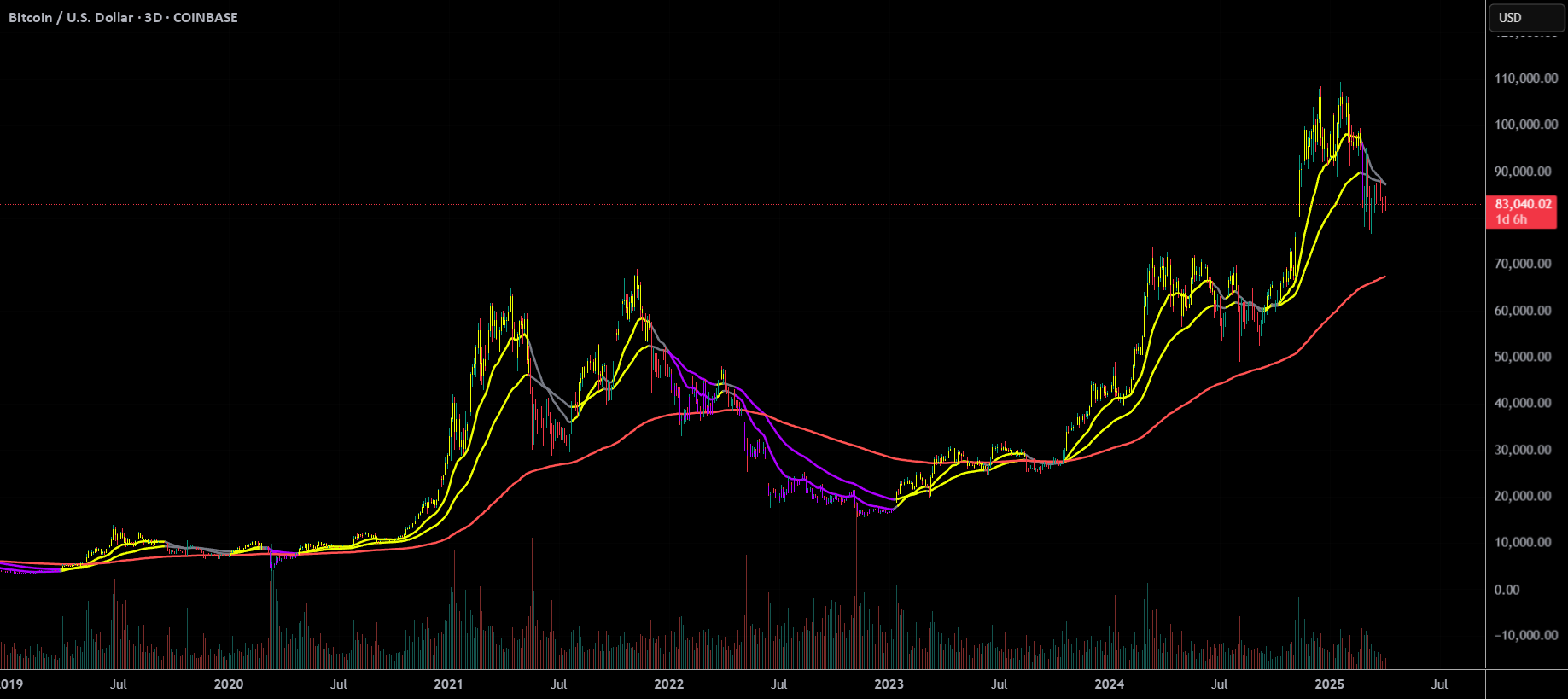
Task: Click the 2023 time axis label
Action: coord(889,684)
